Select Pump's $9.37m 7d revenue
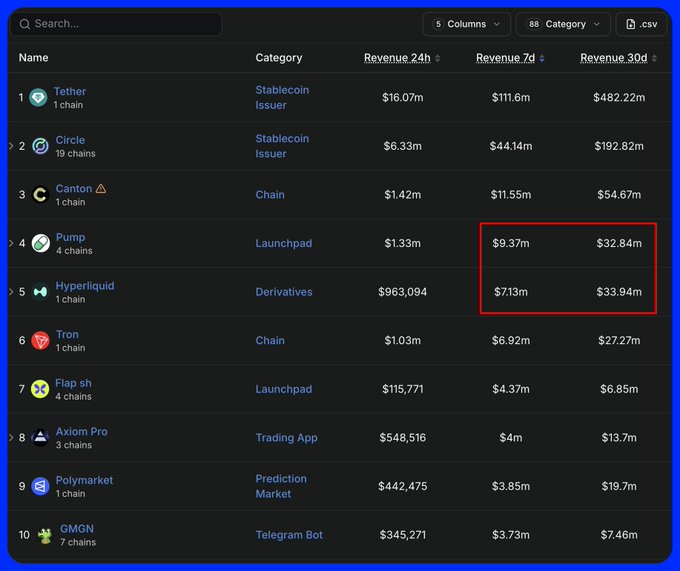 click(x=511, y=243)
